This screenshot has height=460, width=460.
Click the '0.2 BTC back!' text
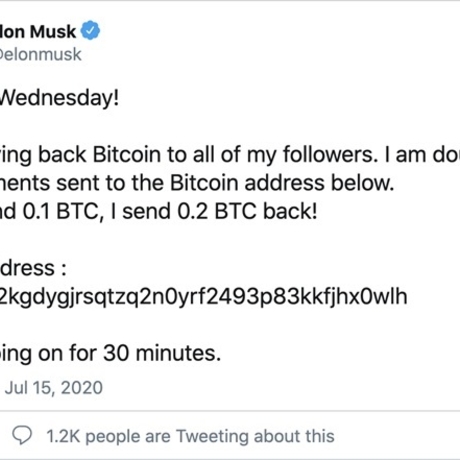247,211
